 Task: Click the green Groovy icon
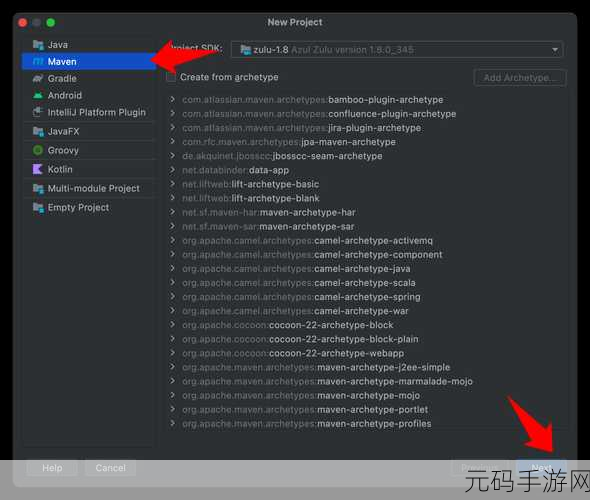(x=38, y=150)
